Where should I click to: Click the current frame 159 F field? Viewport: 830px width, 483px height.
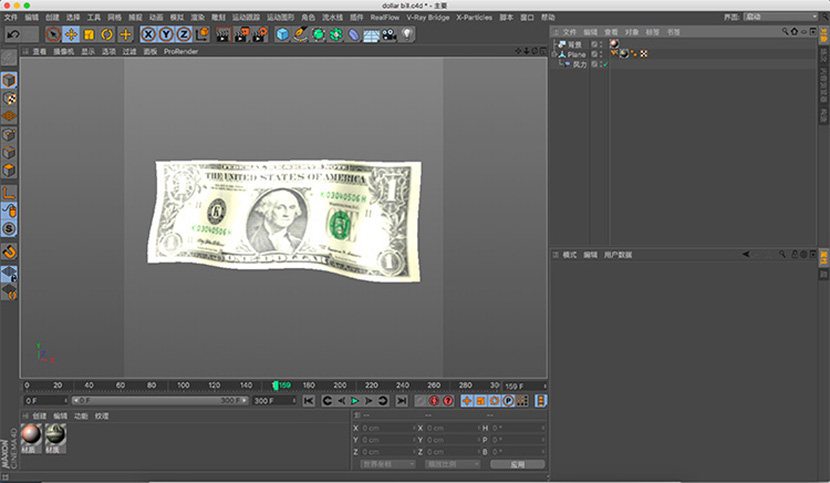pos(524,386)
